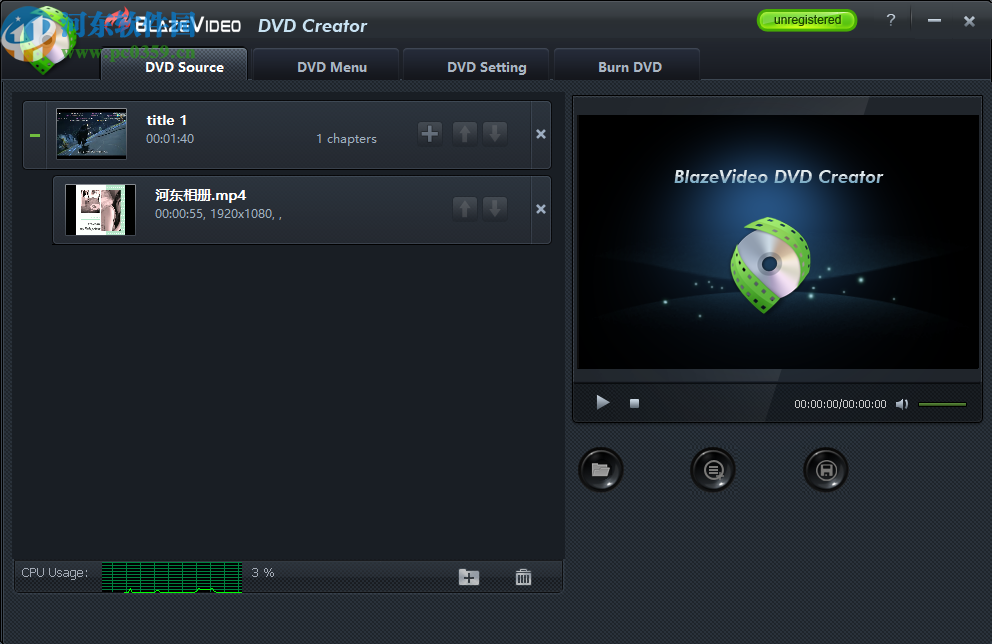
Task: Play the preview video
Action: point(602,402)
